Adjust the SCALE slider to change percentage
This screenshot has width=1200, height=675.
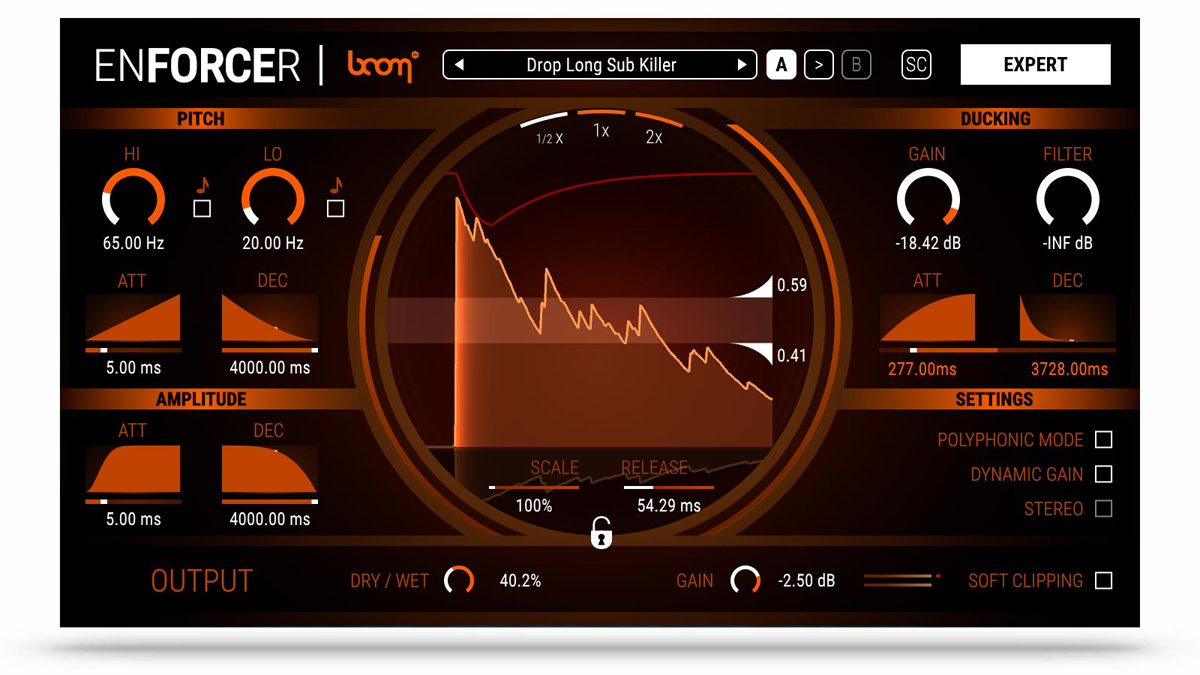point(535,487)
